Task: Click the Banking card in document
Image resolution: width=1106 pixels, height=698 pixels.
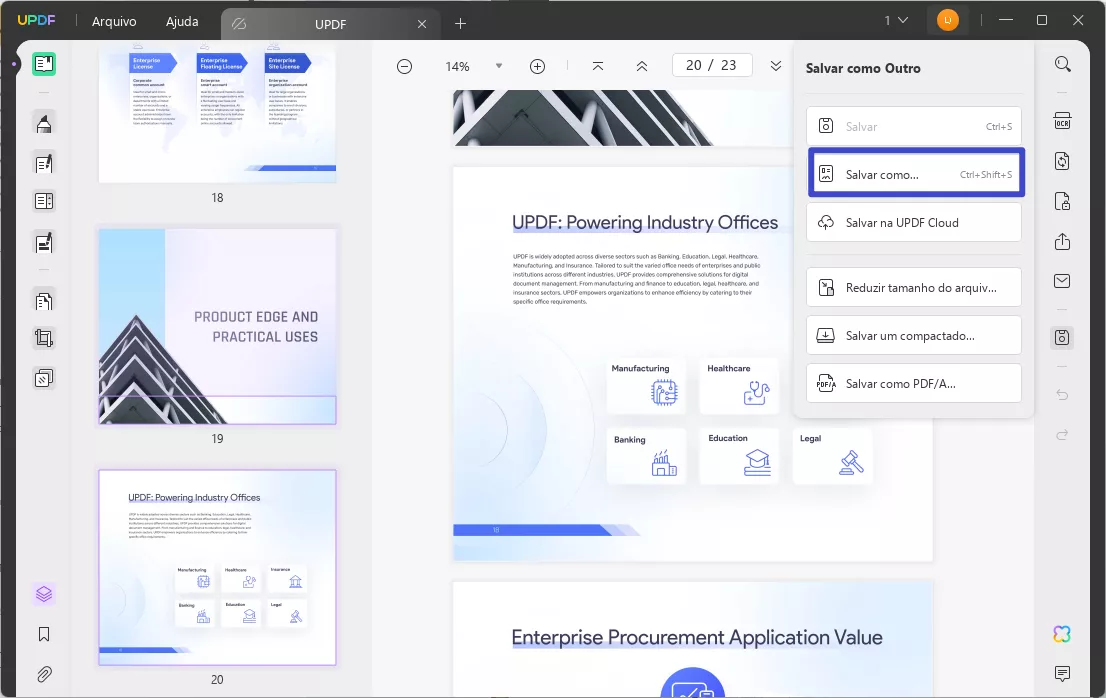Action: 646,455
